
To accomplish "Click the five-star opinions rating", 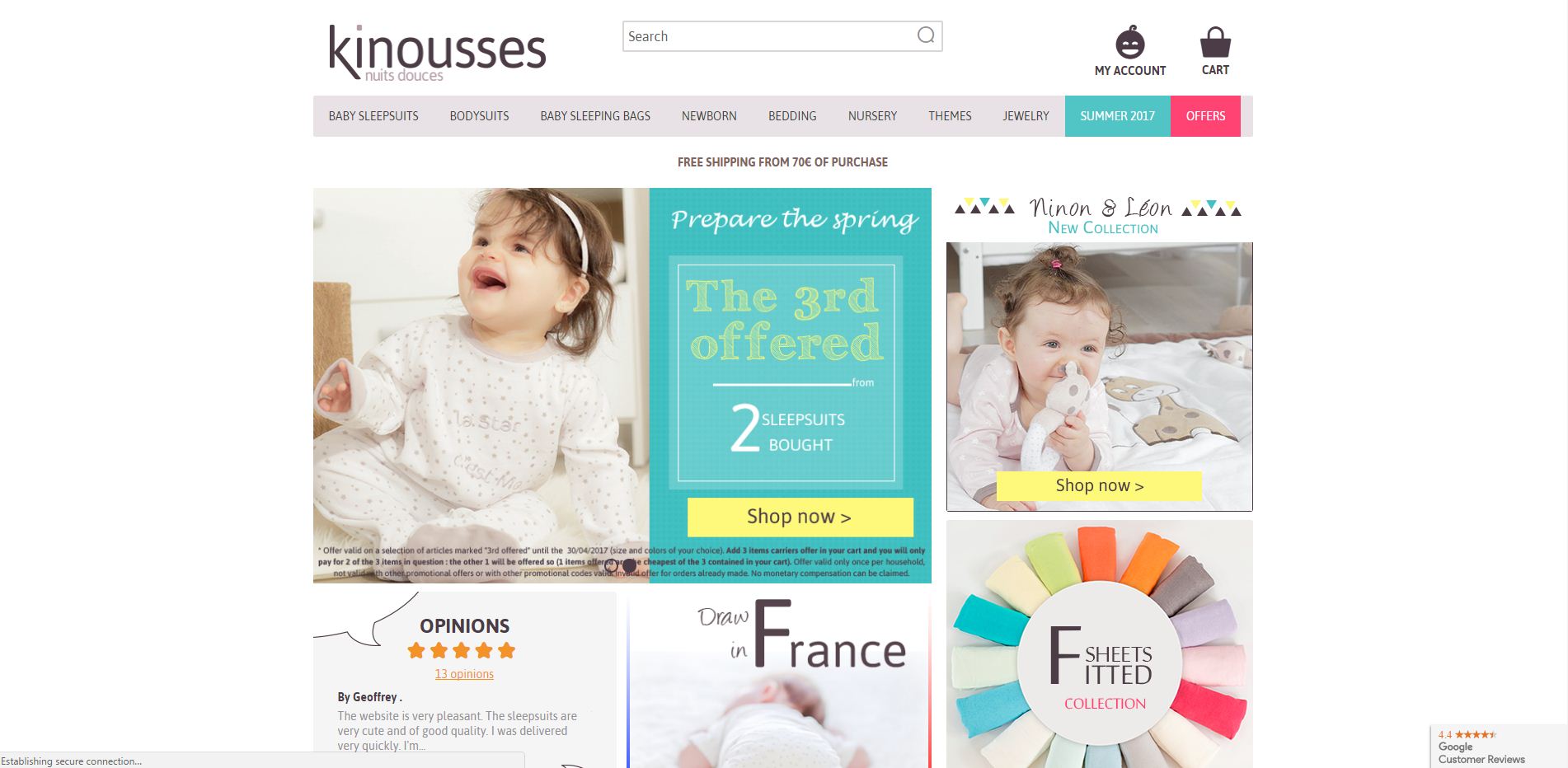I will coord(462,651).
